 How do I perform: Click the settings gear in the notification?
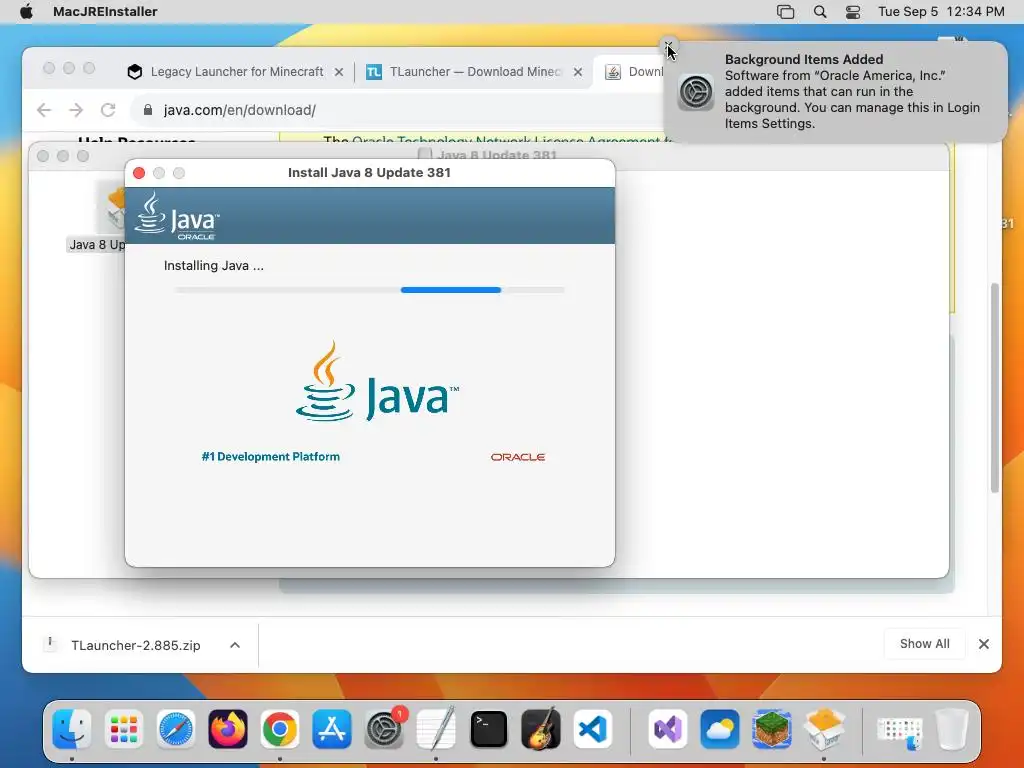[x=696, y=91]
